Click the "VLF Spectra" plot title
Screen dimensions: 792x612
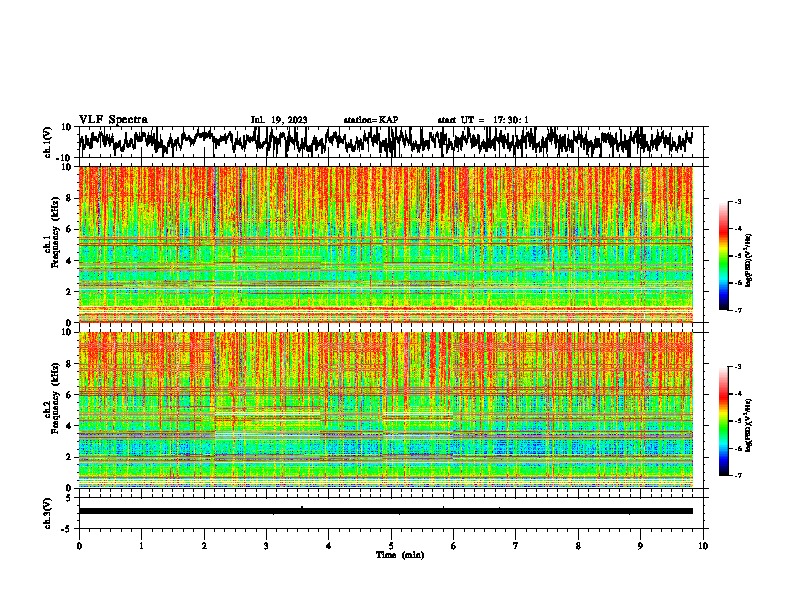coord(114,119)
